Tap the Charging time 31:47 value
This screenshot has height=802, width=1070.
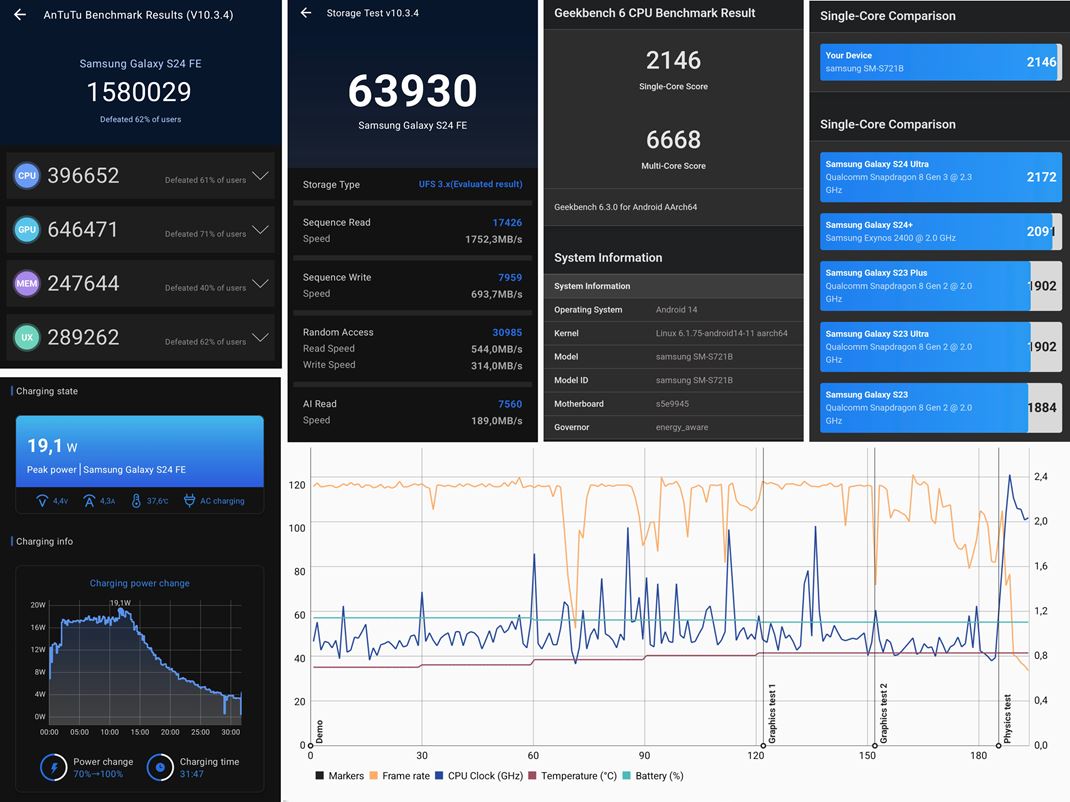191,774
